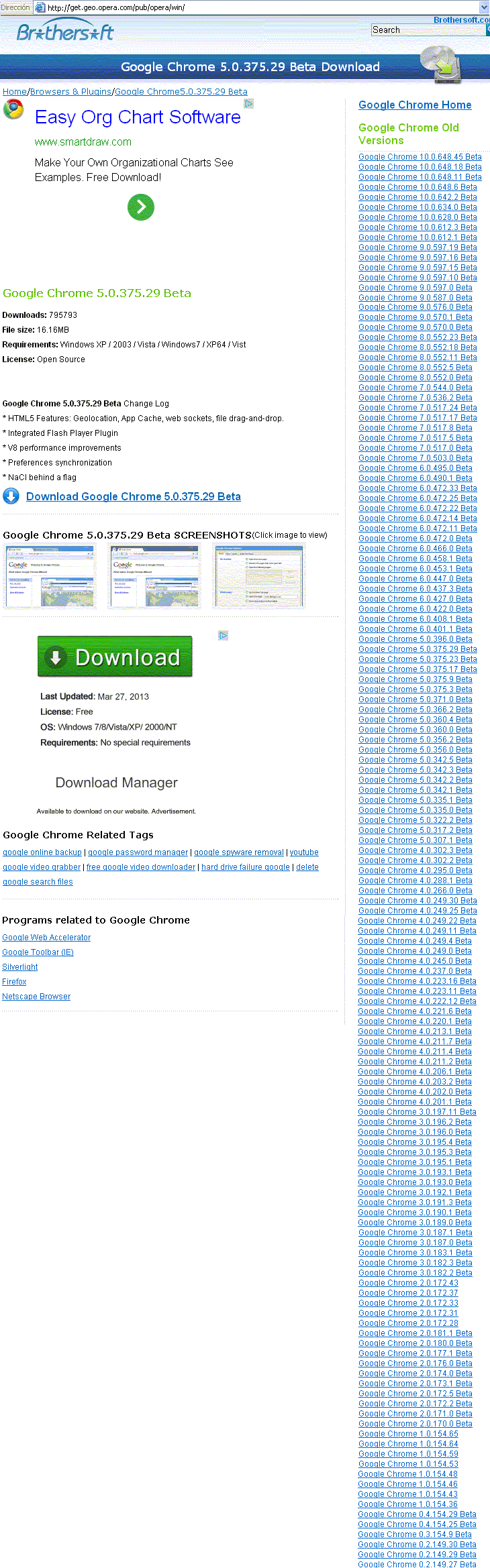Click google search files tag
Screen dimensions: 490x1568
click(38, 882)
